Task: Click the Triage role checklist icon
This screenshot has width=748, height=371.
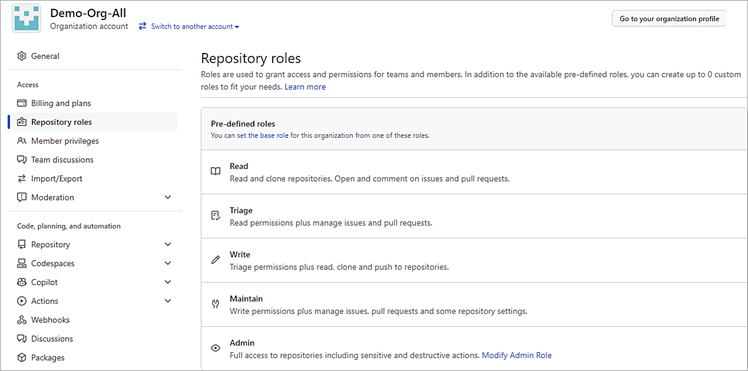Action: [x=216, y=216]
